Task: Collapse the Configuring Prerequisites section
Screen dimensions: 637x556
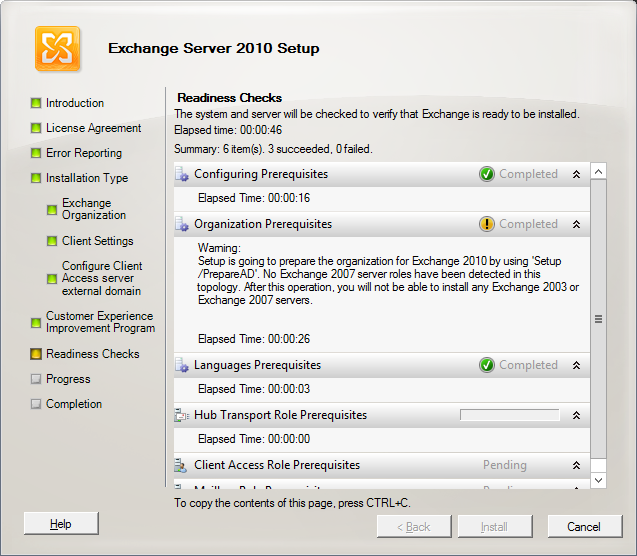Action: click(x=576, y=175)
